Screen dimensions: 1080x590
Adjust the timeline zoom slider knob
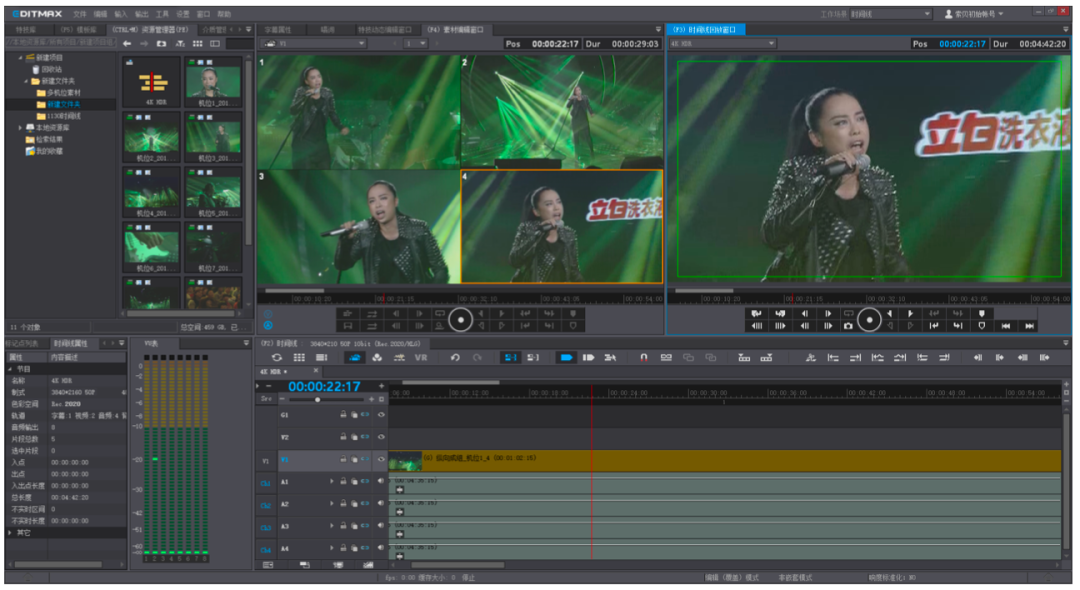(x=318, y=399)
